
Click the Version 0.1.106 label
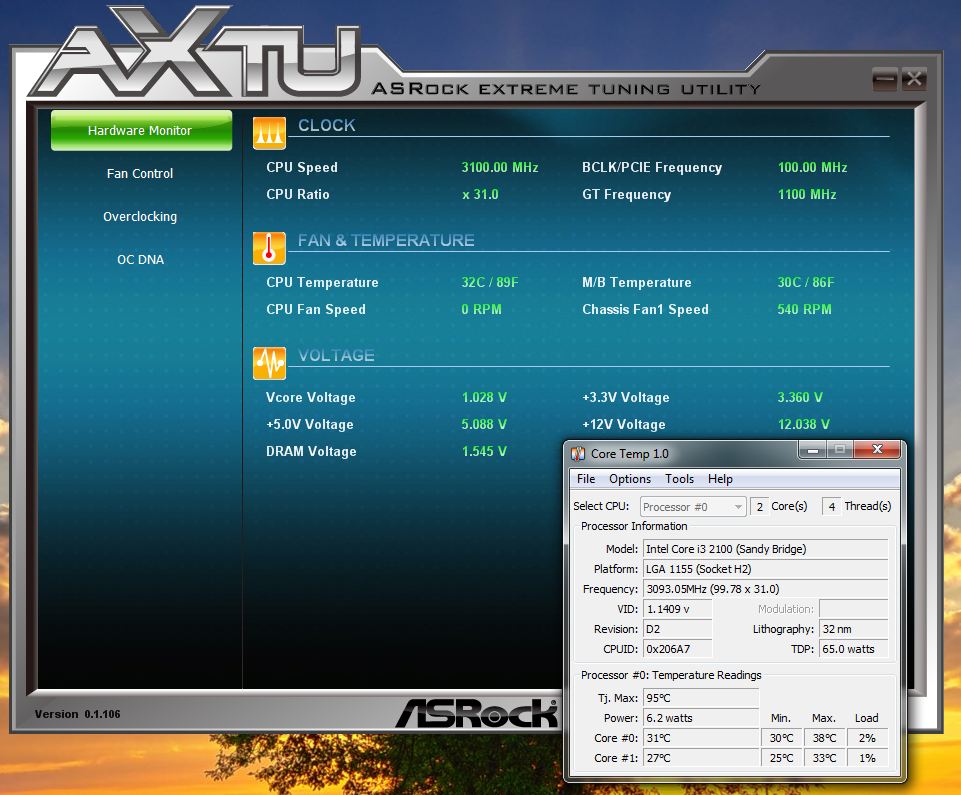[x=77, y=714]
